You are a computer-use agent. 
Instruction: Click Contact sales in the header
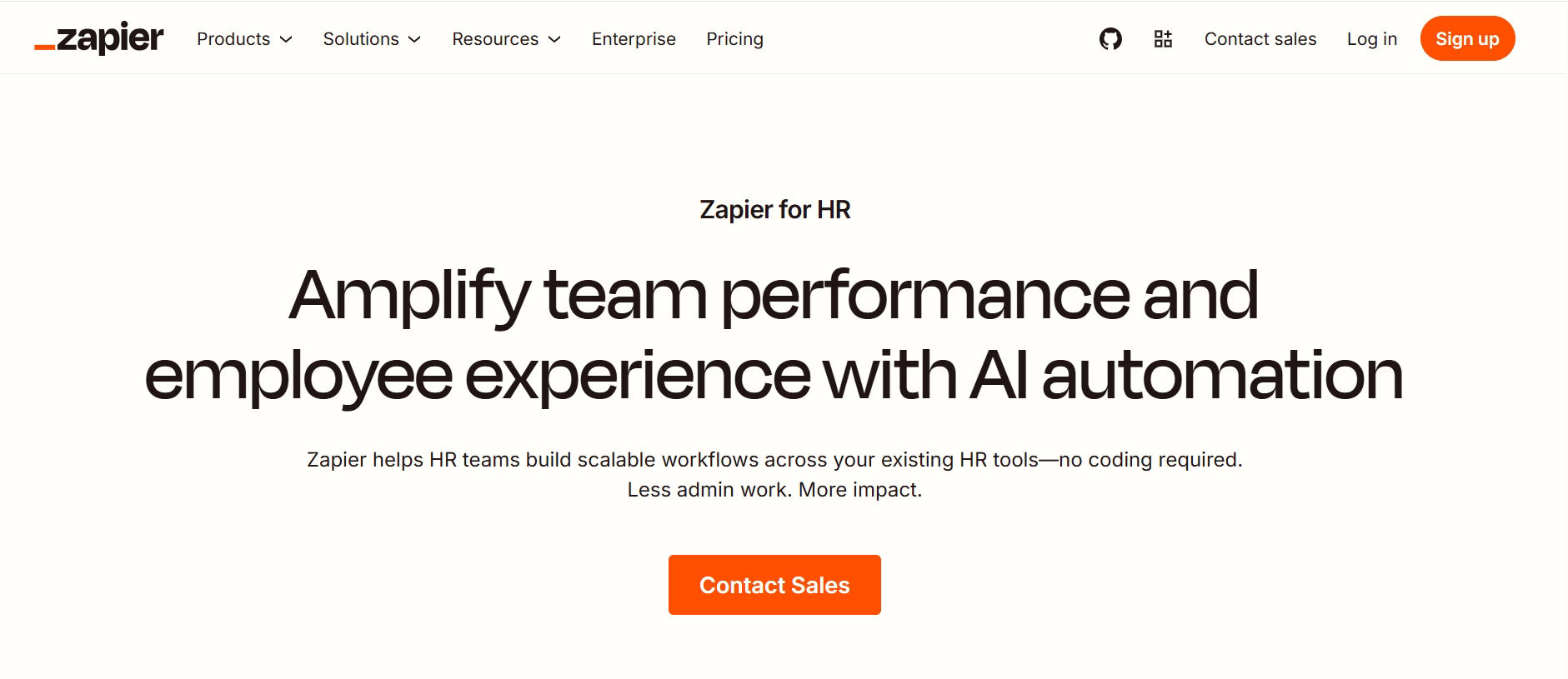1260,39
